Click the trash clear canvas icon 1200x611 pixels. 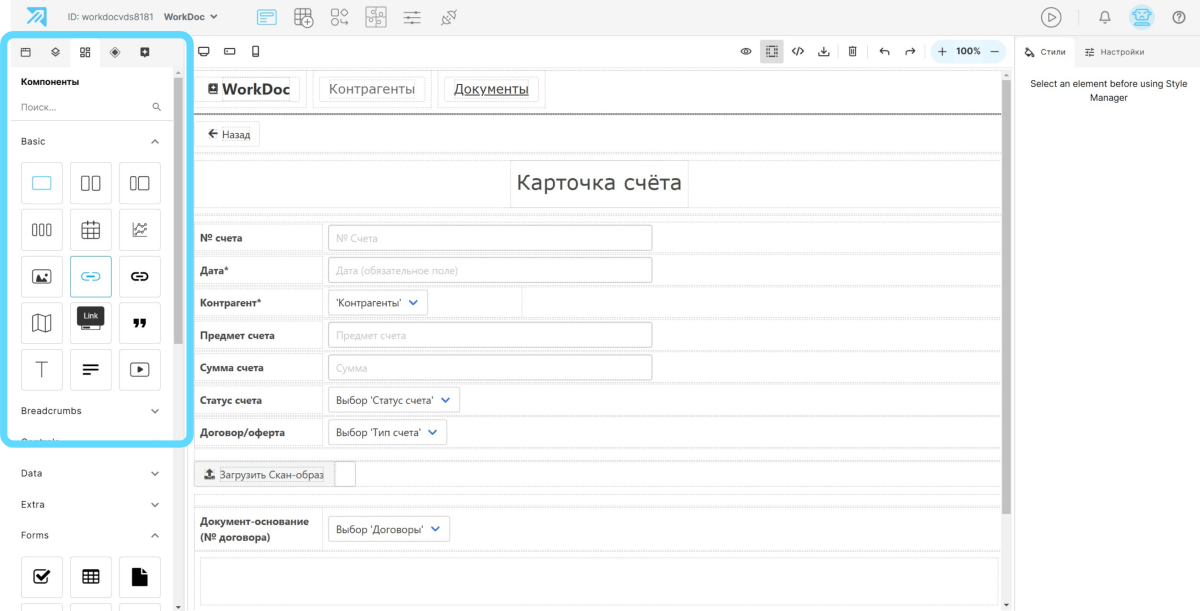(x=852, y=51)
